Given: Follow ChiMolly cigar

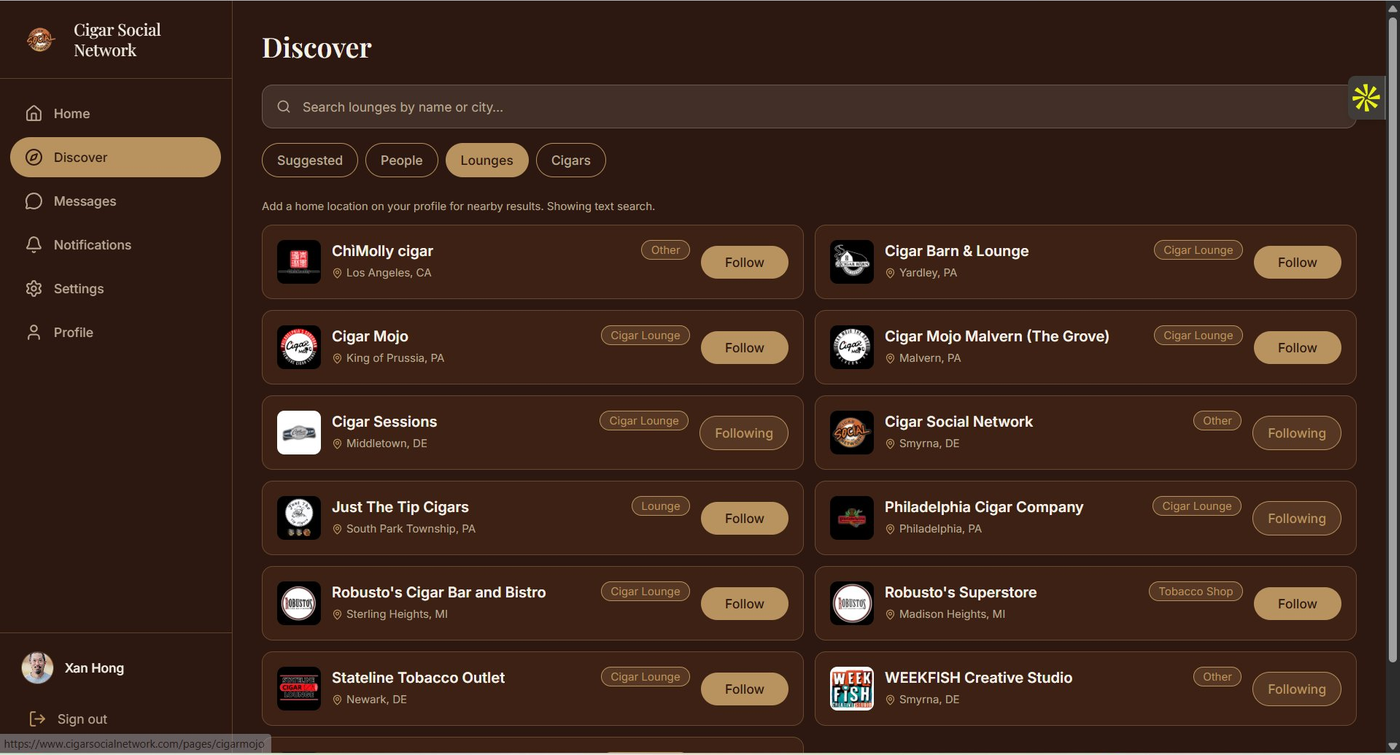Looking at the screenshot, I should tap(744, 262).
